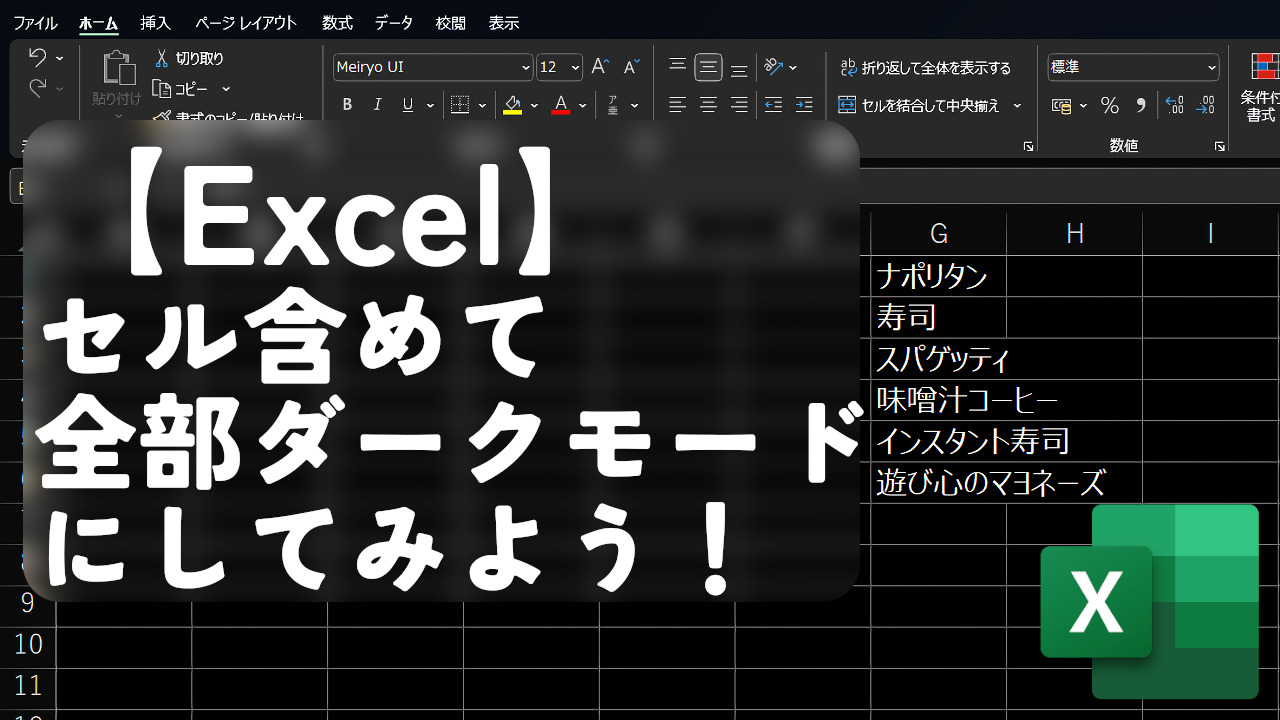The height and width of the screenshot is (720, 1280).
Task: Switch to the ホーム tab
Action: tap(98, 22)
